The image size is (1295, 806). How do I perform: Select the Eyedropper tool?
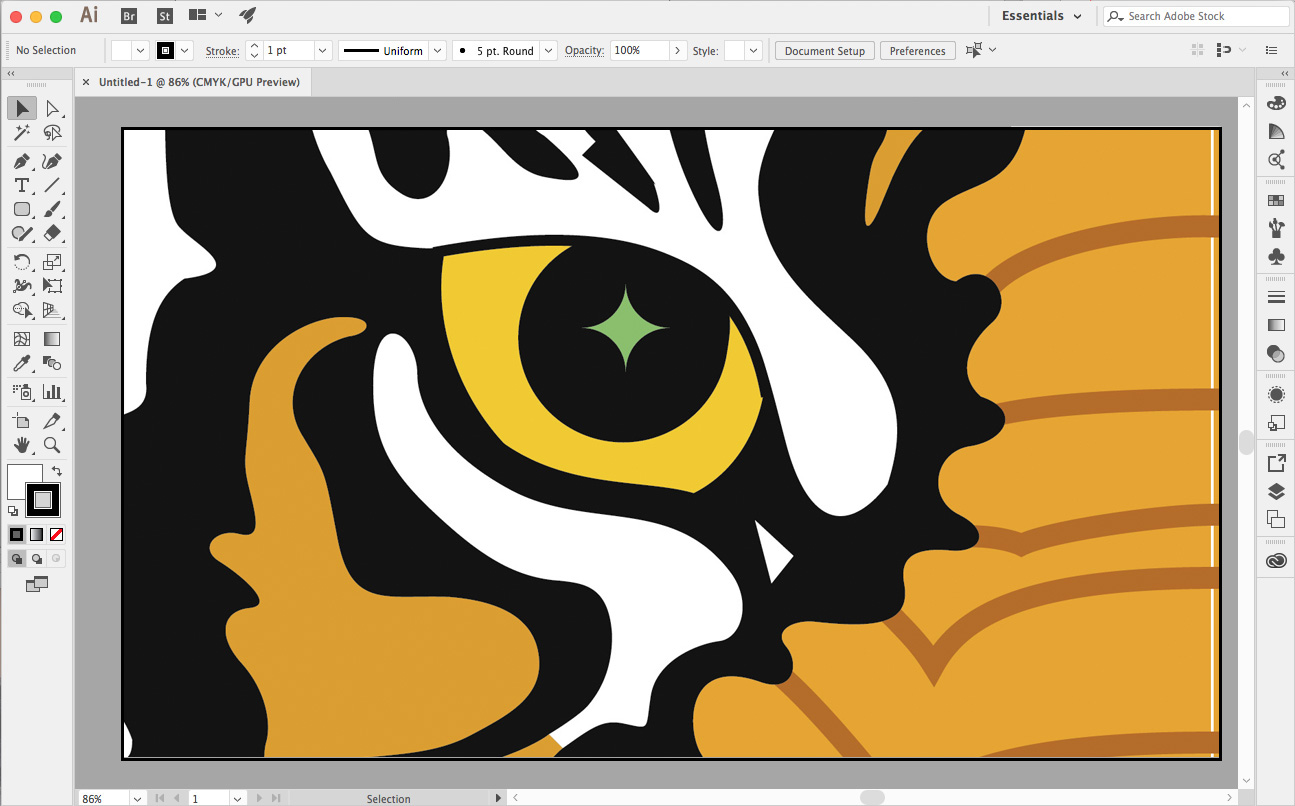(x=22, y=363)
